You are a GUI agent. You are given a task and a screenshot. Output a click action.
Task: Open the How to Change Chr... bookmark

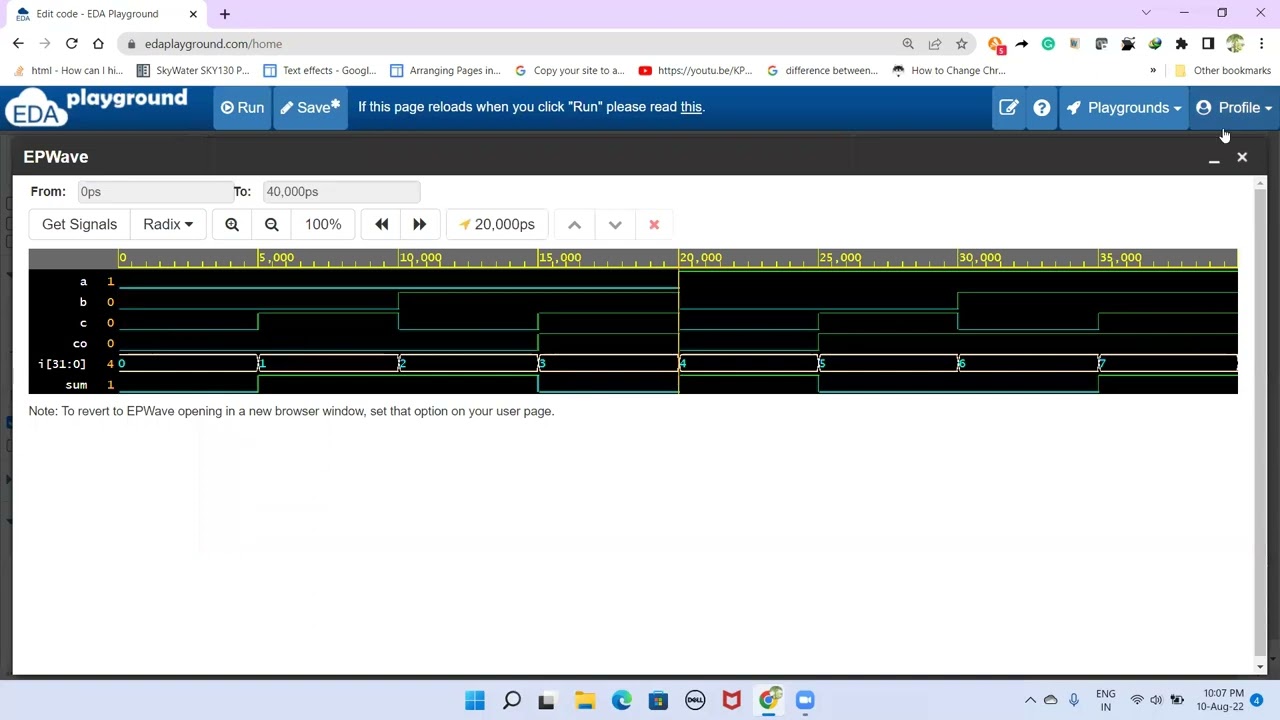(x=948, y=70)
